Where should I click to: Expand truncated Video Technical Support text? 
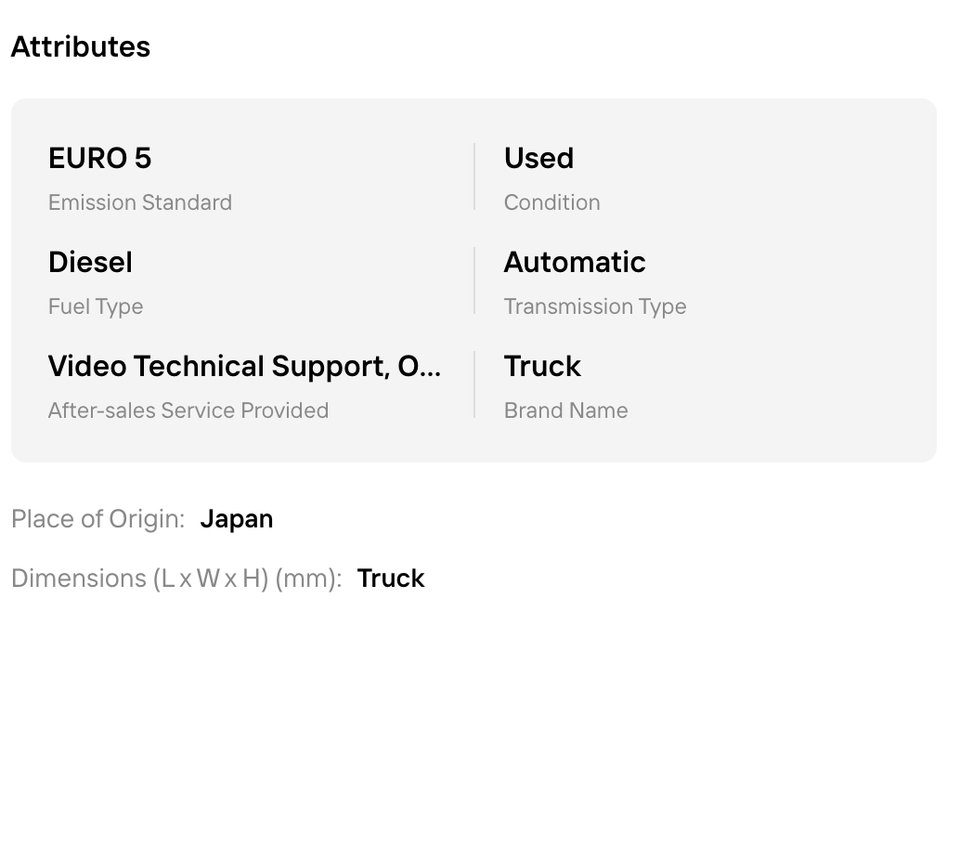(x=244, y=366)
